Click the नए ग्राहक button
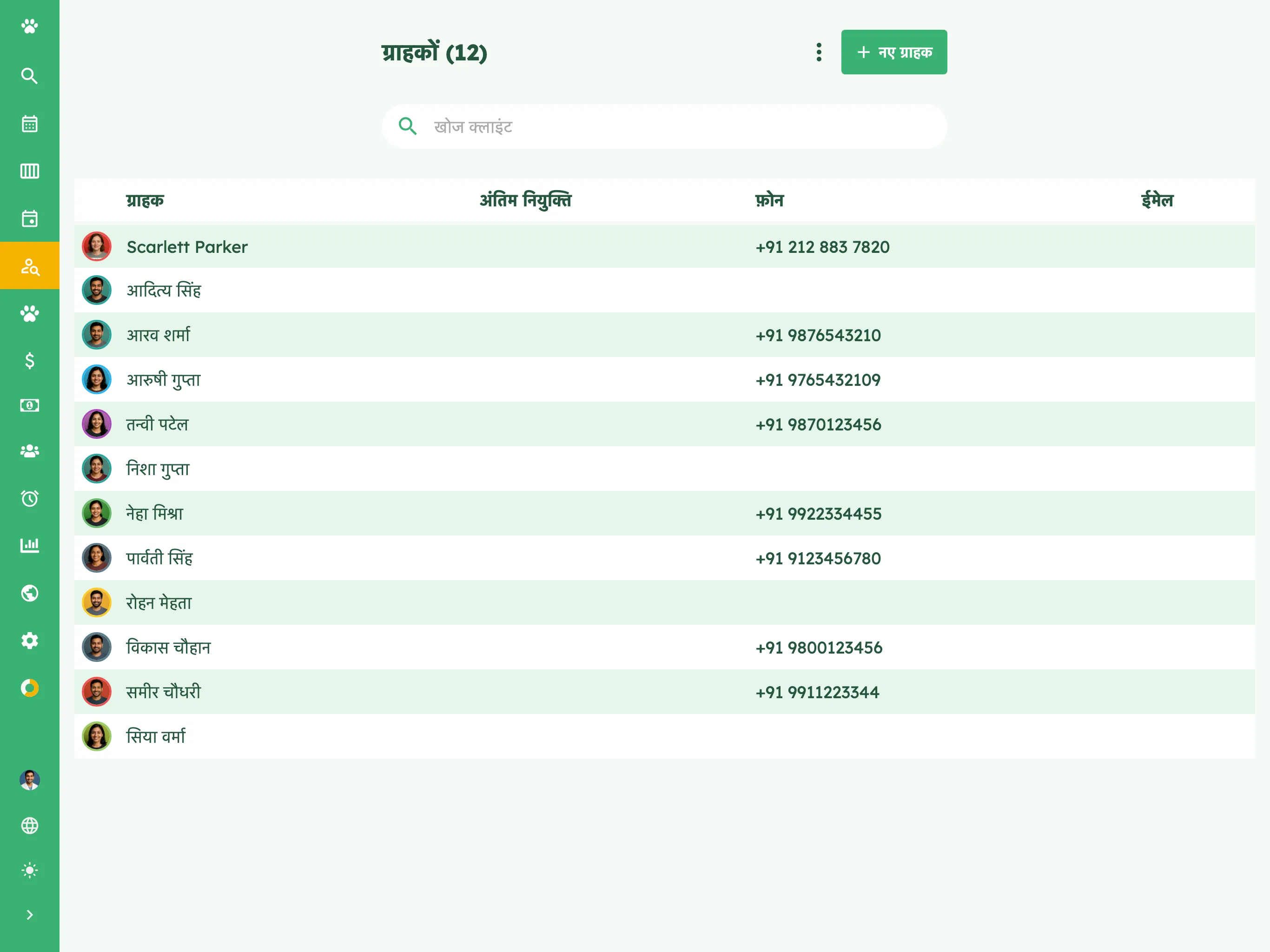The height and width of the screenshot is (952, 1270). pyautogui.click(x=894, y=52)
